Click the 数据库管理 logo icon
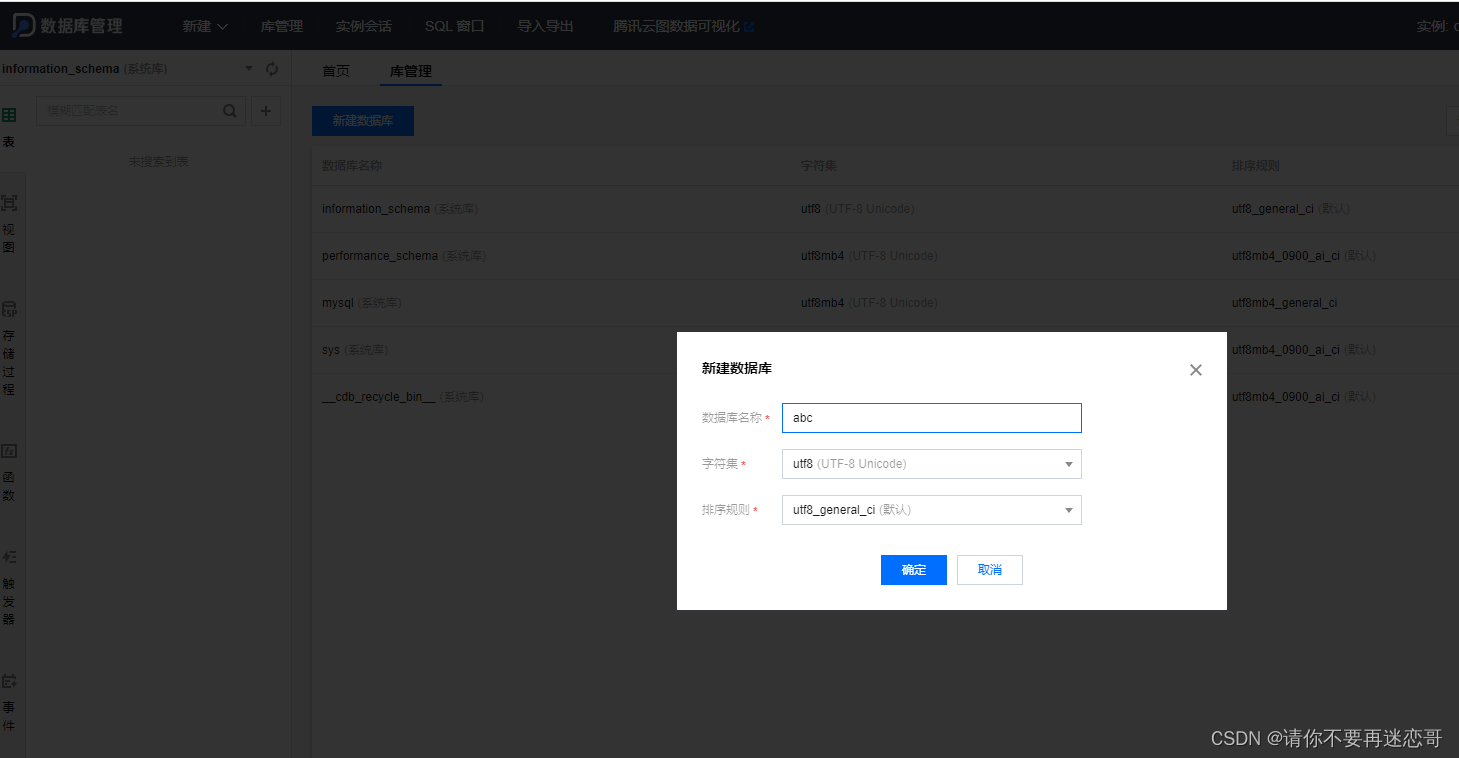This screenshot has height=758, width=1459. click(x=22, y=26)
